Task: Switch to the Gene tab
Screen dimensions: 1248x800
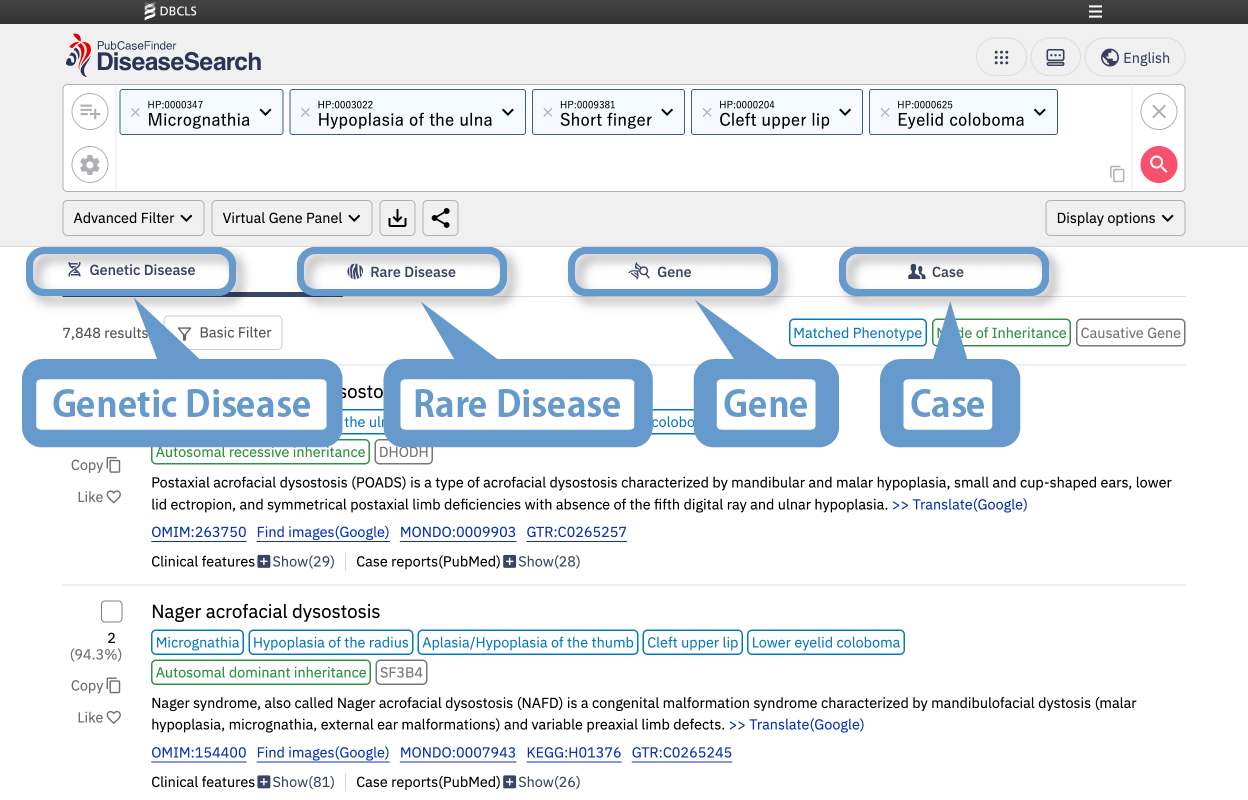Action: (x=672, y=272)
